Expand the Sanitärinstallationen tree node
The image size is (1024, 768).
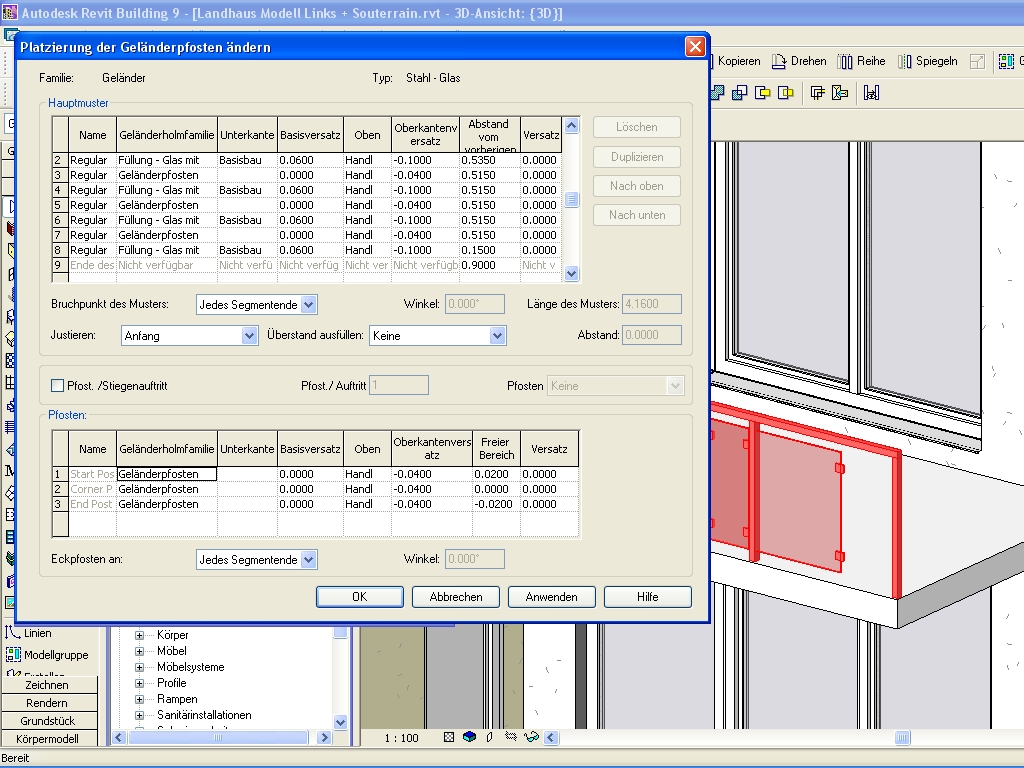click(x=139, y=715)
